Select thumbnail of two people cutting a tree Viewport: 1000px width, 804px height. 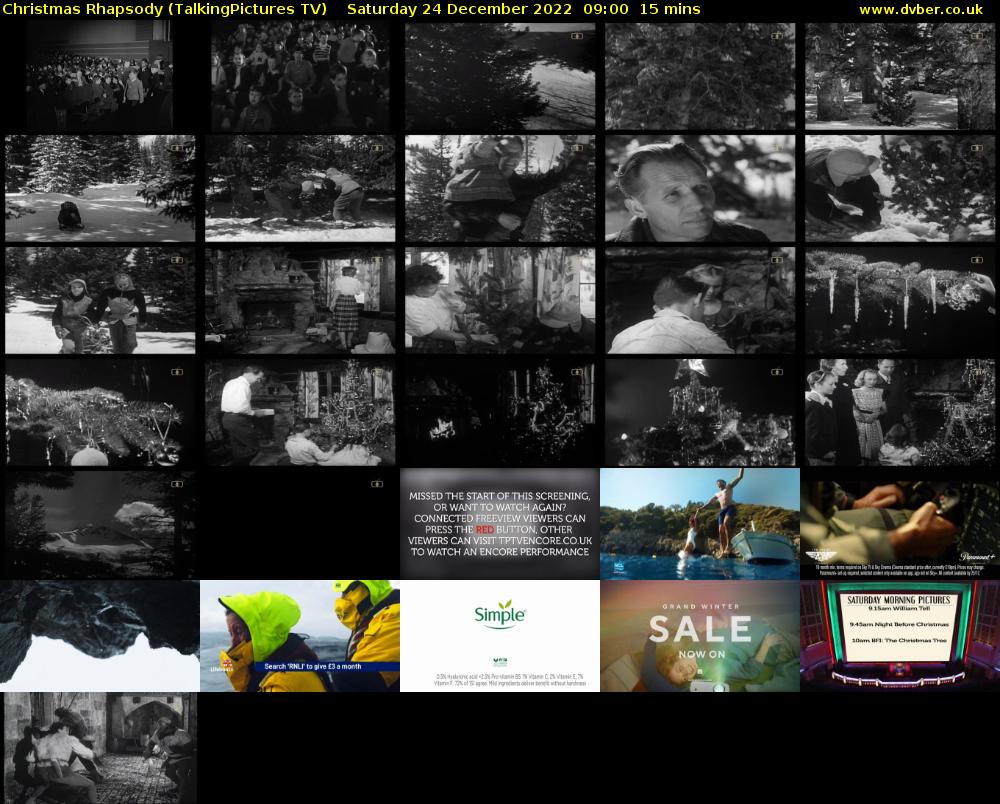tap(300, 188)
